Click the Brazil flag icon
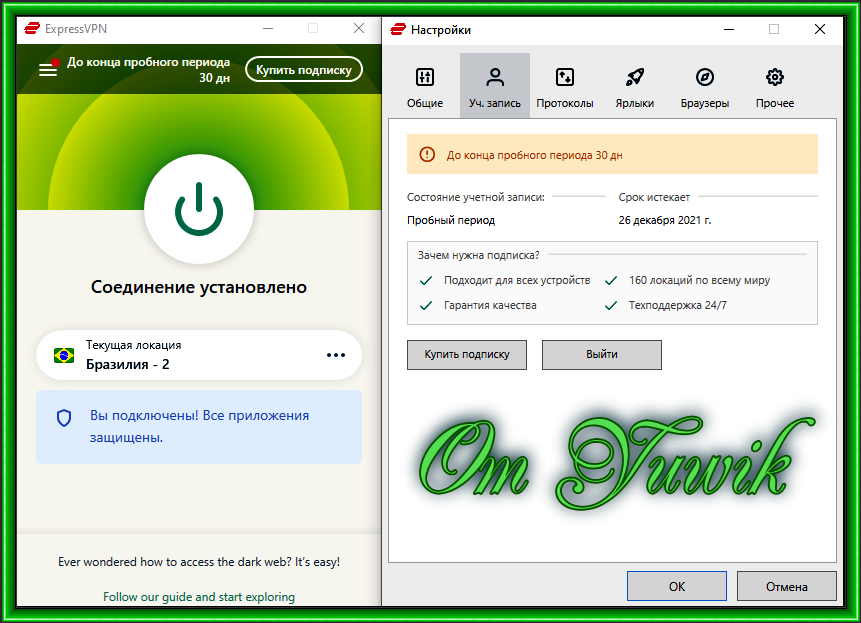 pyautogui.click(x=64, y=356)
